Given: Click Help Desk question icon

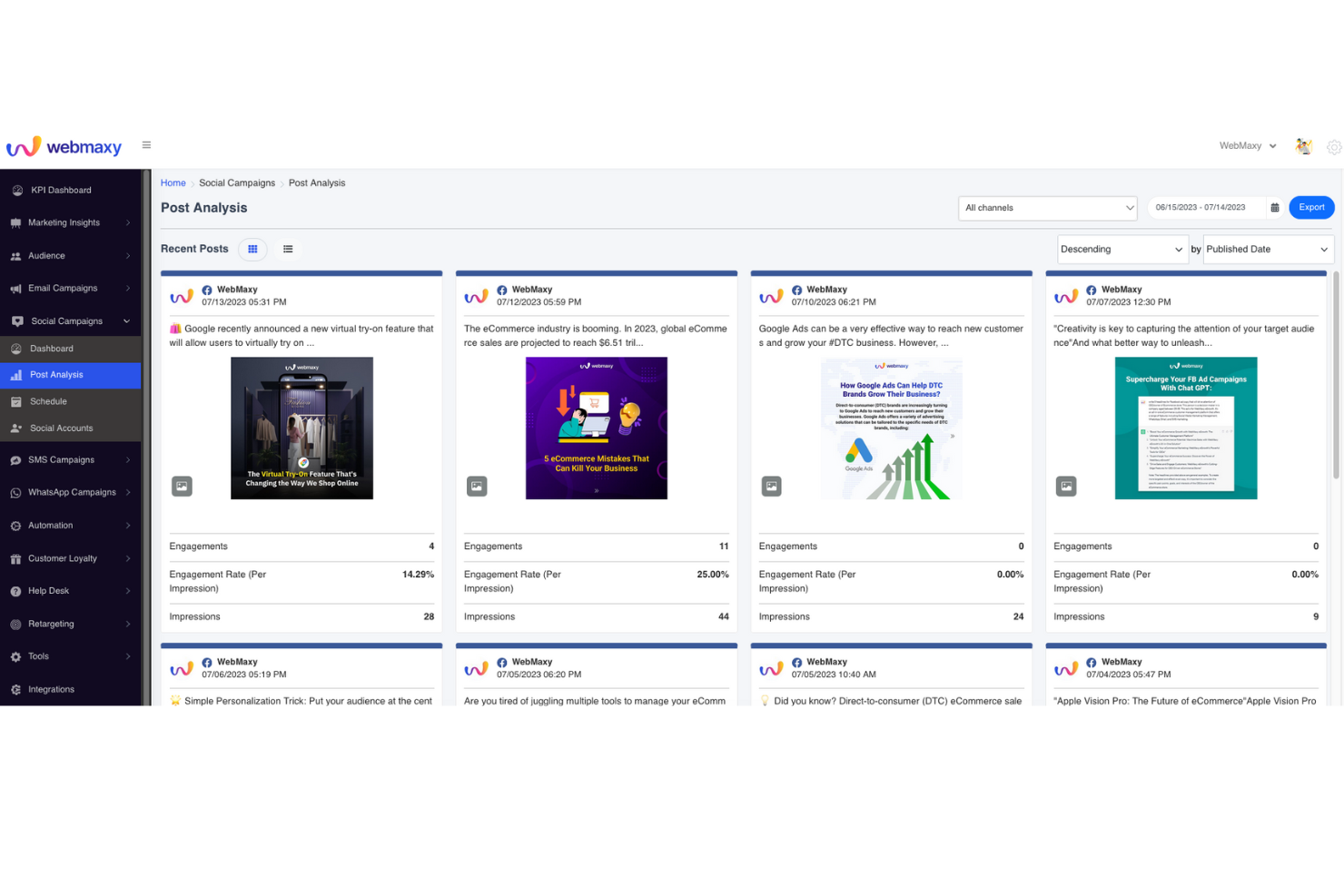Looking at the screenshot, I should tap(16, 591).
